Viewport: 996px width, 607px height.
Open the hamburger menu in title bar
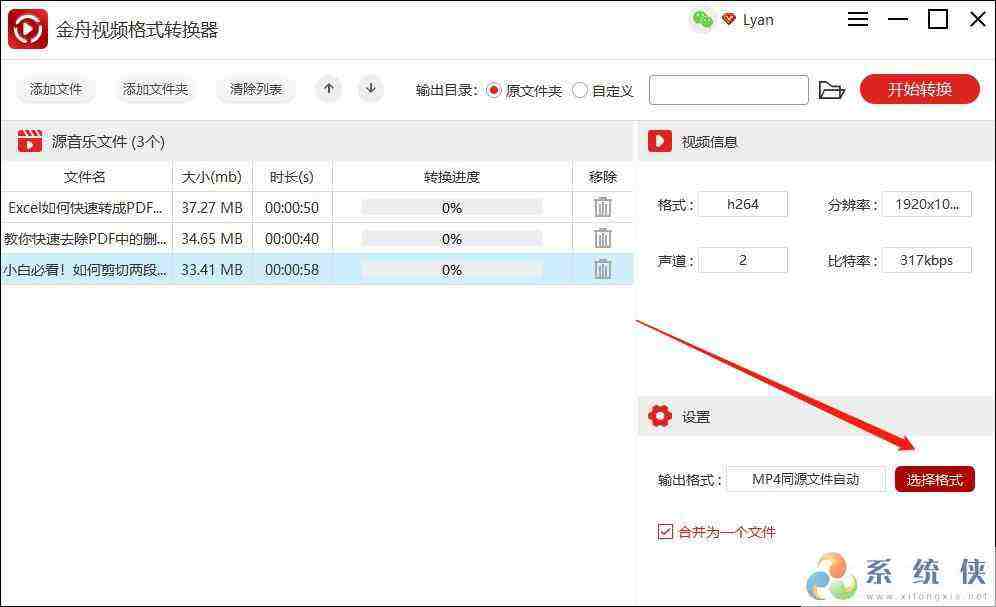(x=858, y=19)
